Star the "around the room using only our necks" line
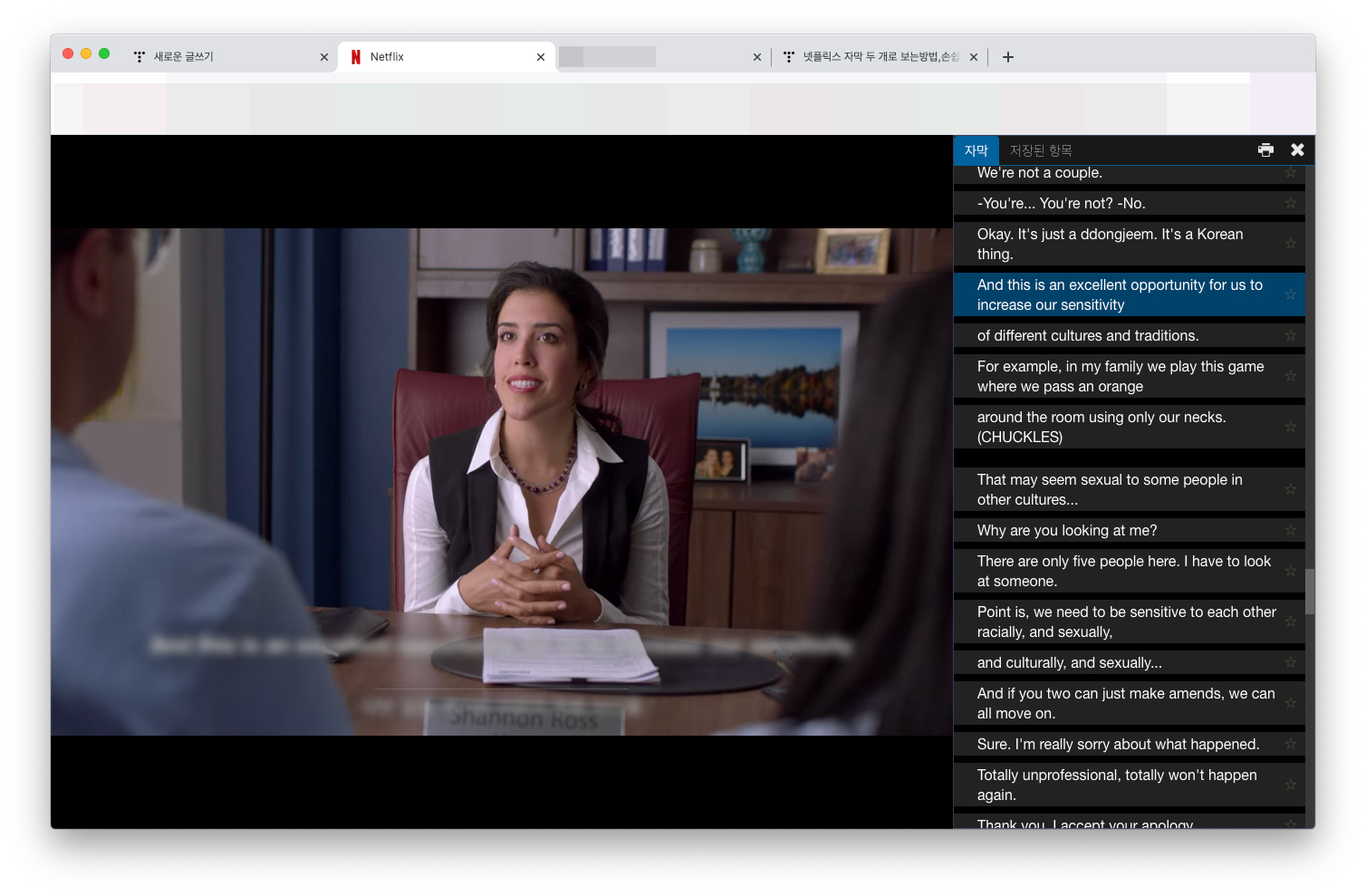The image size is (1366, 896). (1291, 427)
